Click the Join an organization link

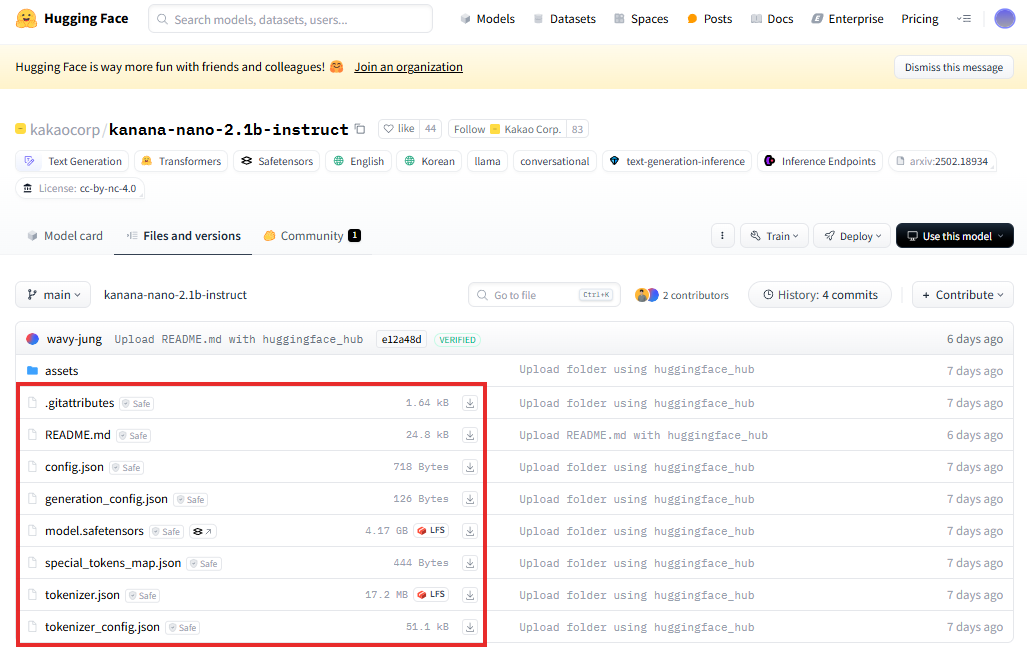409,67
